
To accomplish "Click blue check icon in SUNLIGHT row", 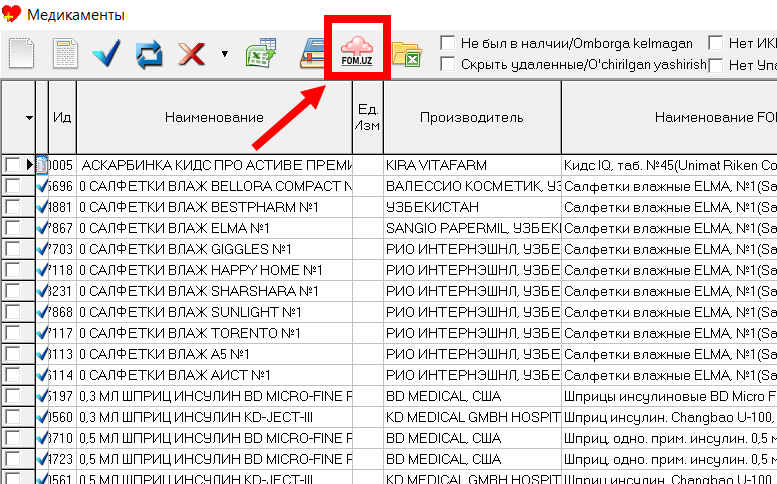I will pos(42,313).
